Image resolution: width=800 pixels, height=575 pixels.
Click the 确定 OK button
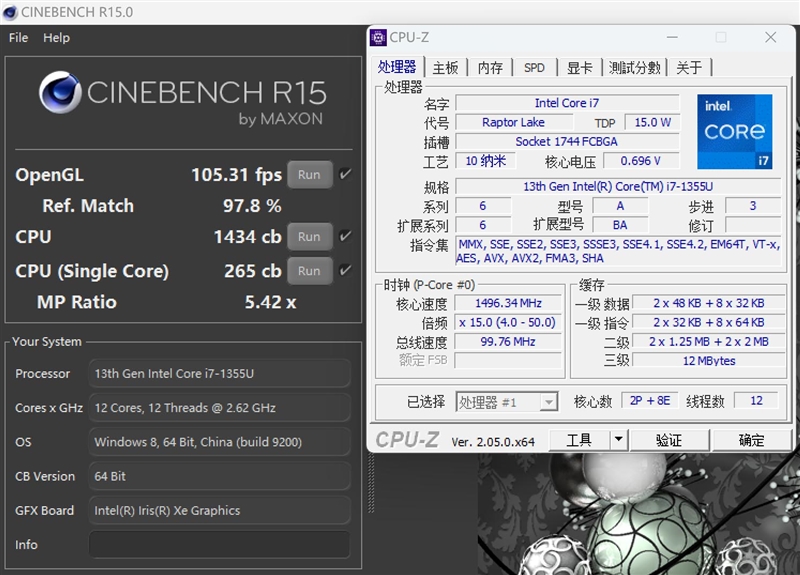(752, 439)
